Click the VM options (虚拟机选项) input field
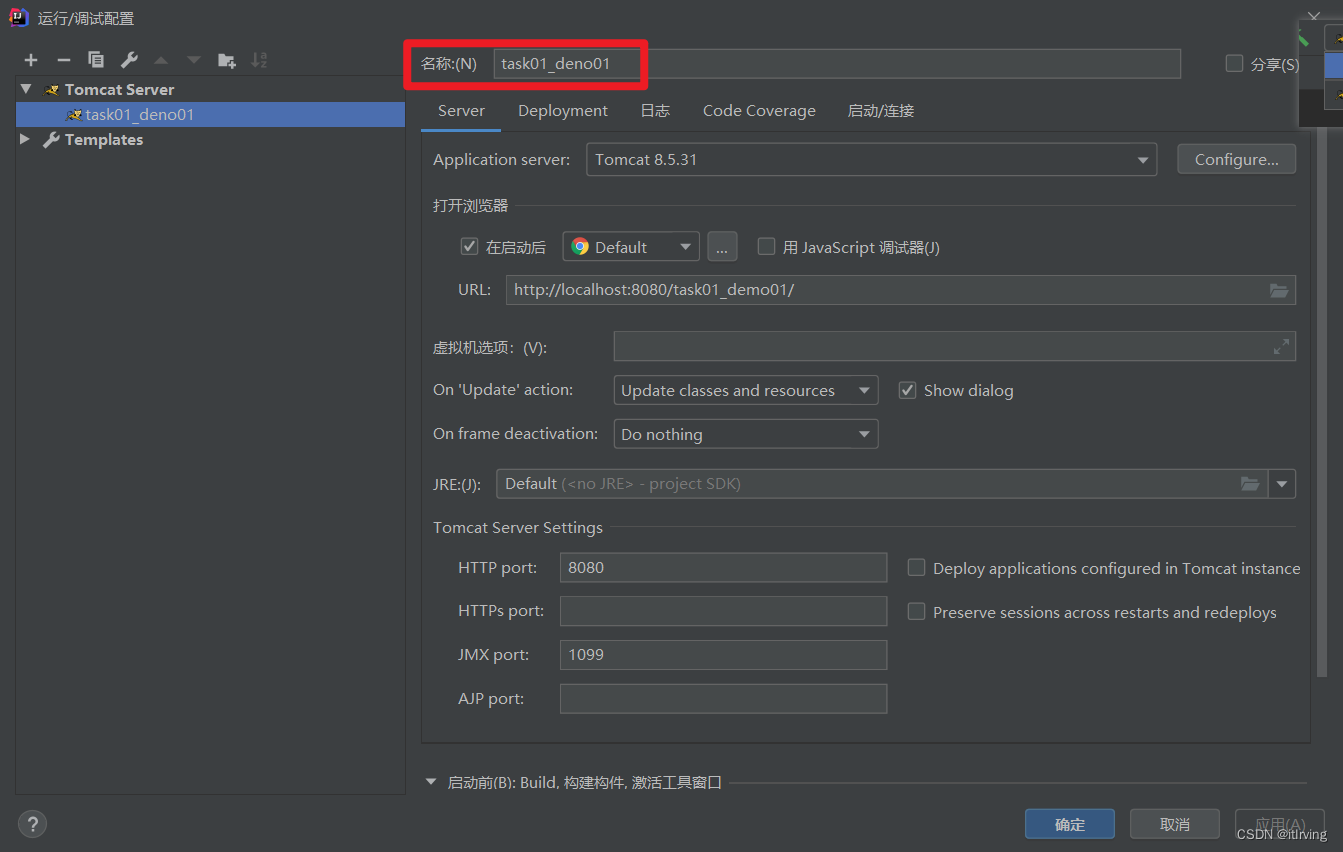Screen dimensions: 1343x852 point(954,347)
